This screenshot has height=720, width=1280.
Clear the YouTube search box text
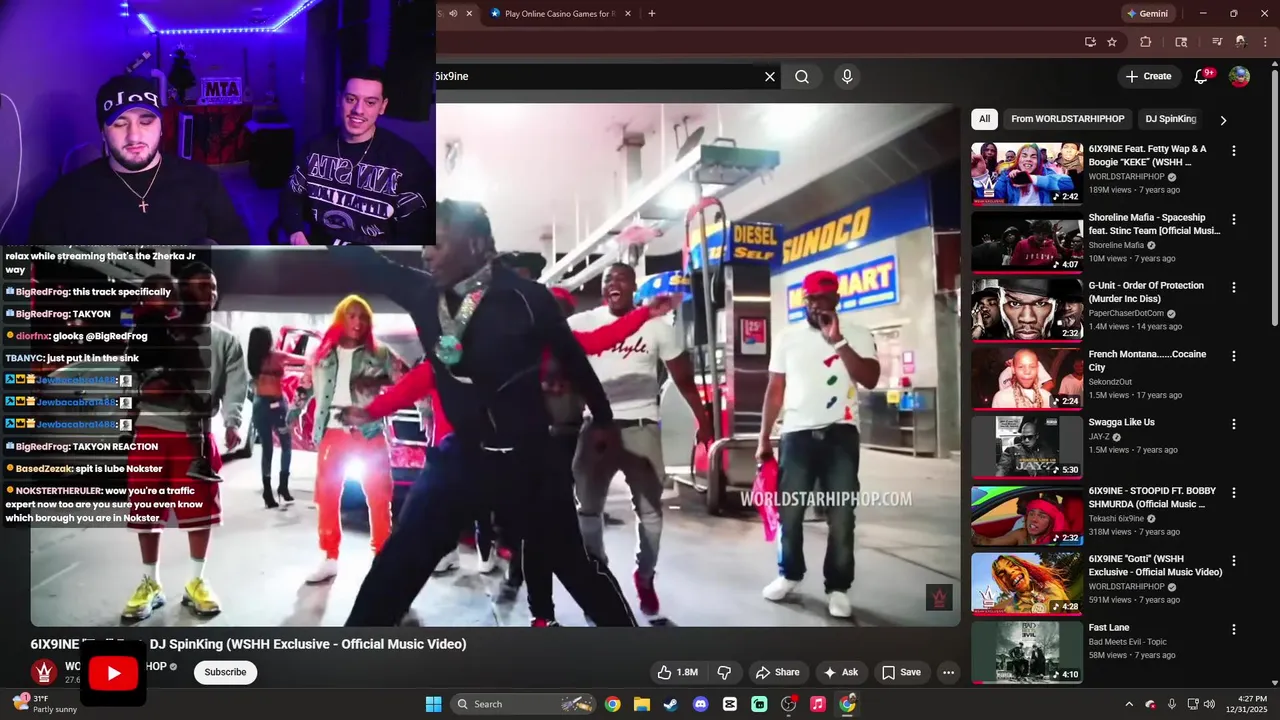(x=770, y=76)
